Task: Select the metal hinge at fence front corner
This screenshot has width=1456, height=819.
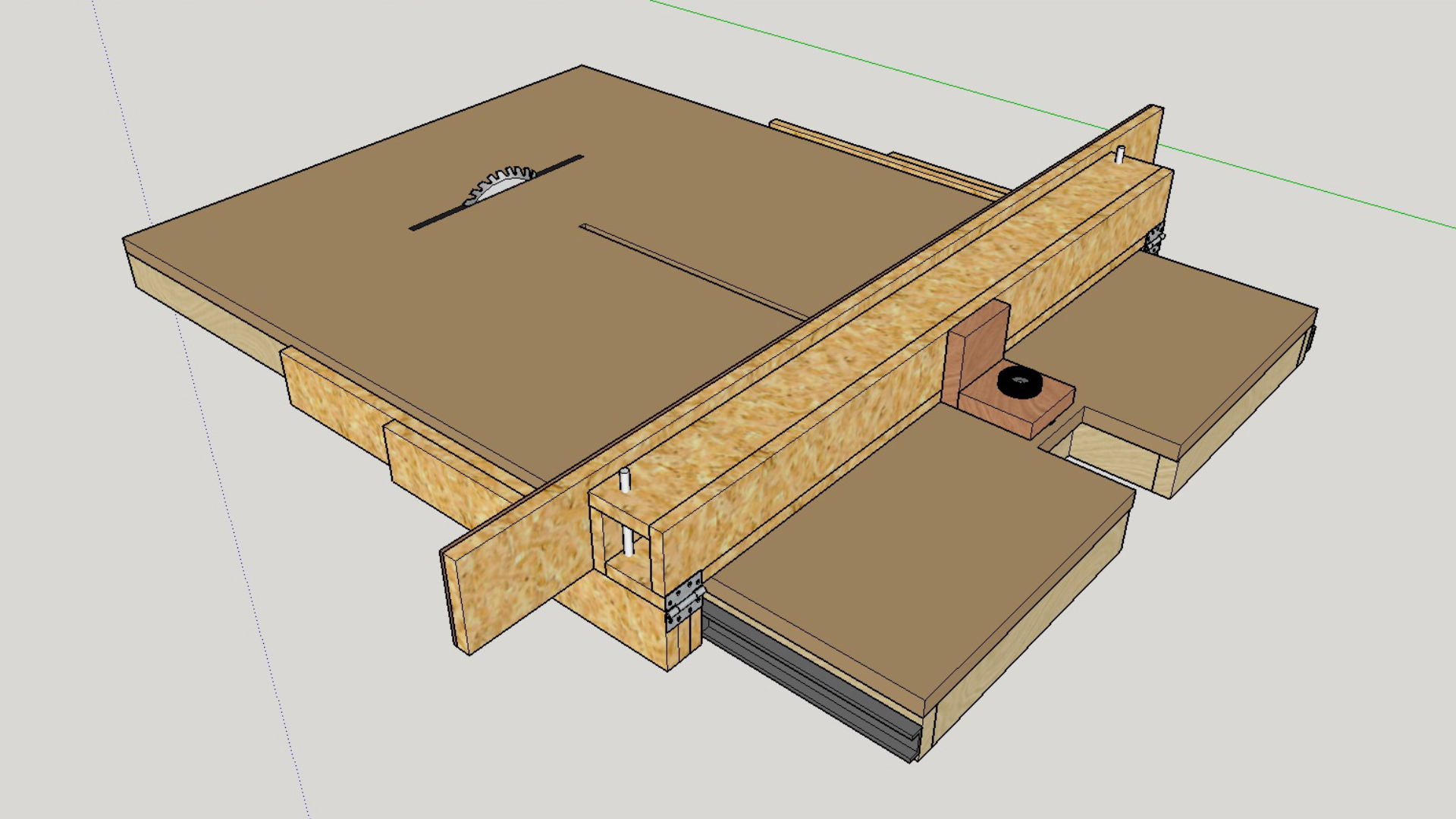Action: (685, 601)
